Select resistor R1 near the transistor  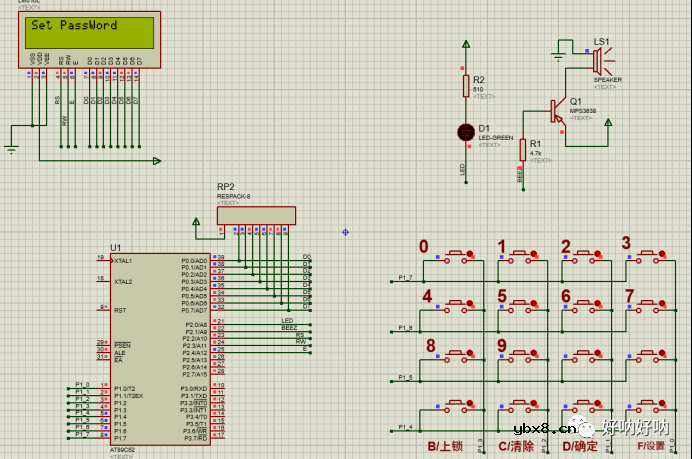(x=522, y=149)
